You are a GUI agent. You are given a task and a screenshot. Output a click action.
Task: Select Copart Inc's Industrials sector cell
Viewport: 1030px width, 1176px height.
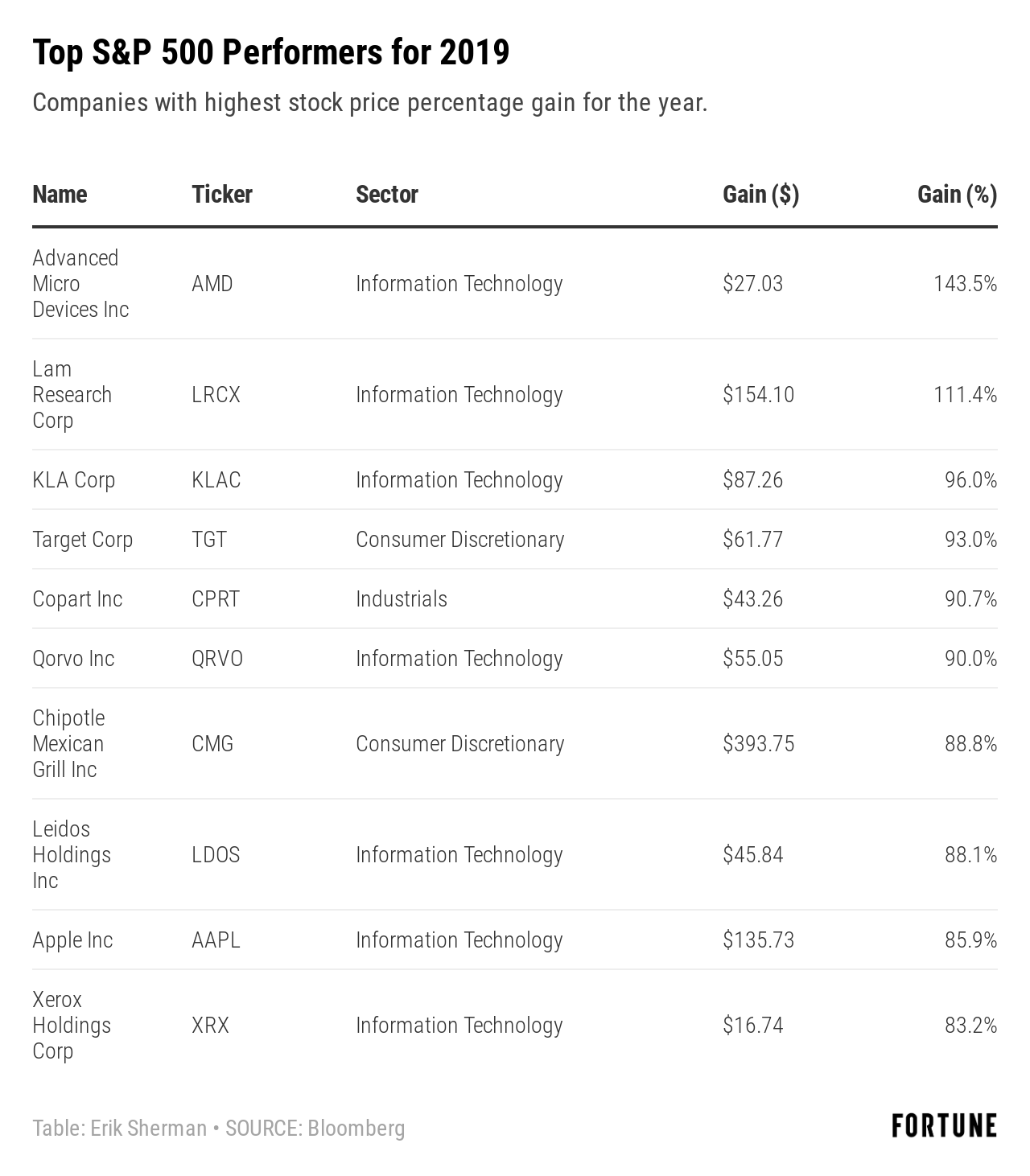pos(402,599)
